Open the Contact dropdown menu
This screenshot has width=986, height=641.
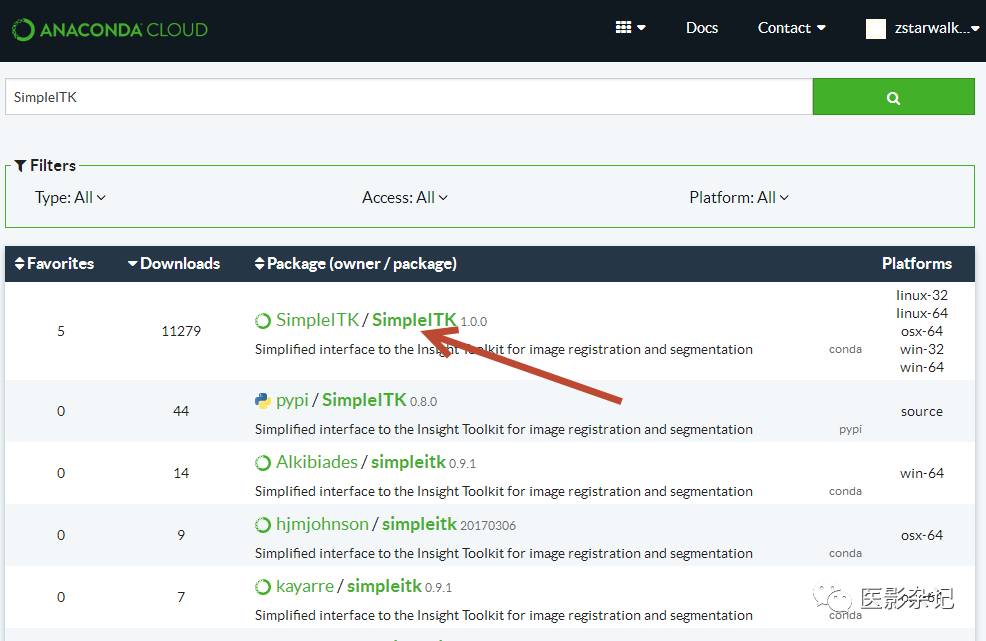tap(791, 28)
